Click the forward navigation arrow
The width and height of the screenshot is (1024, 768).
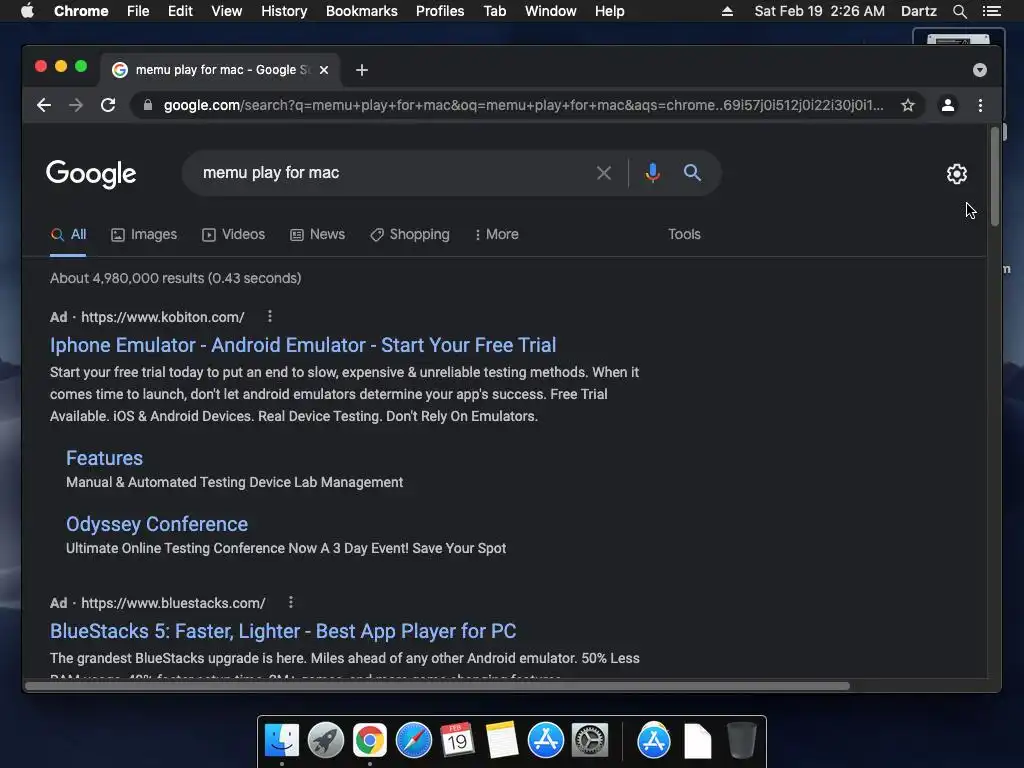pos(76,105)
